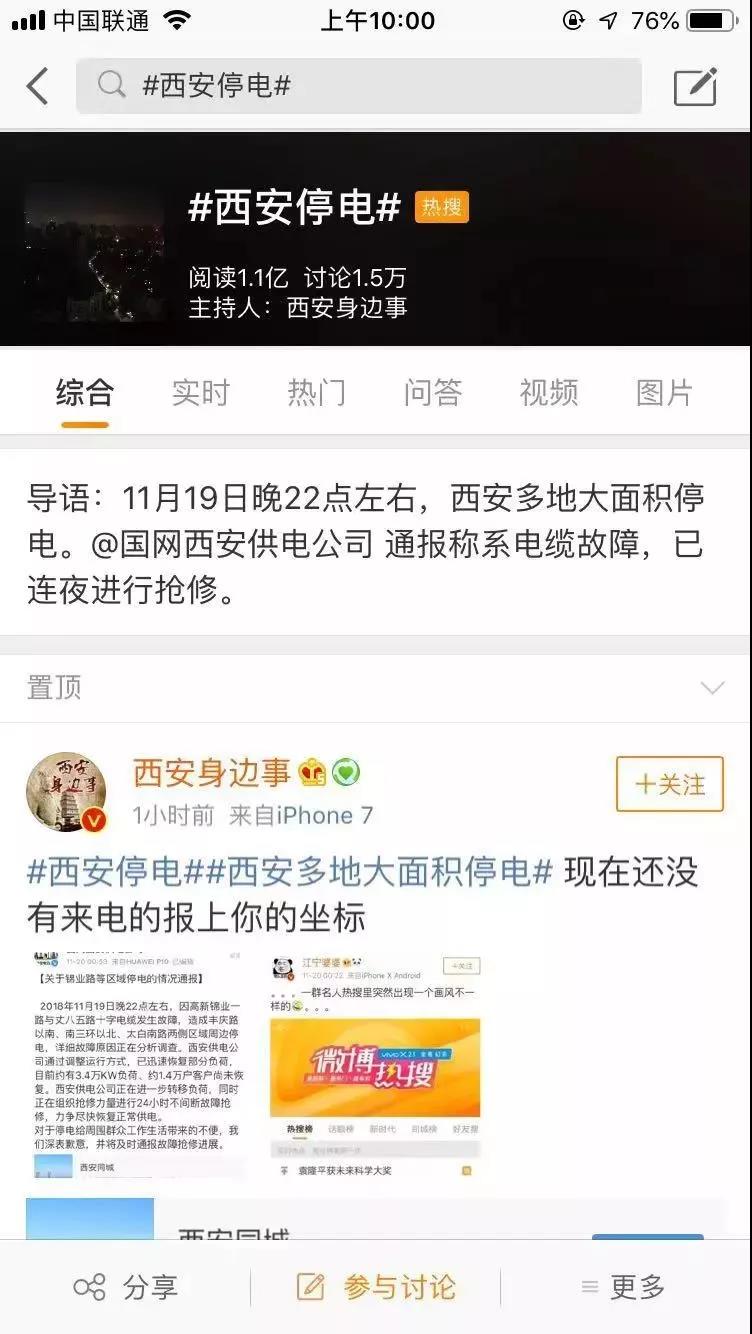Tap the crown badge beside 西安身边事
The height and width of the screenshot is (1334, 752).
(312, 772)
